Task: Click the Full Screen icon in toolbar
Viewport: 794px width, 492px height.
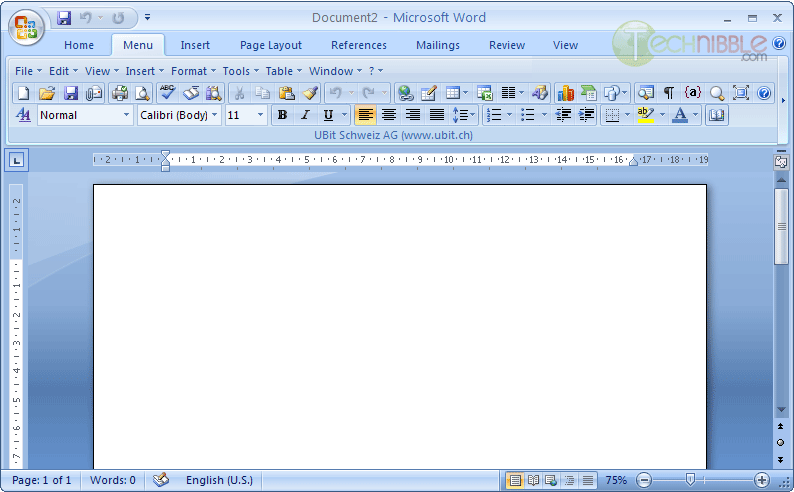Action: tap(741, 93)
